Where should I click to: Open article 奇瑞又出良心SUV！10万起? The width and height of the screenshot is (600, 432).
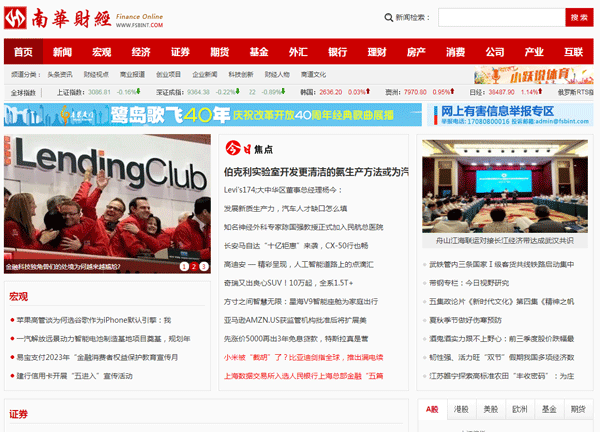[x=288, y=283]
